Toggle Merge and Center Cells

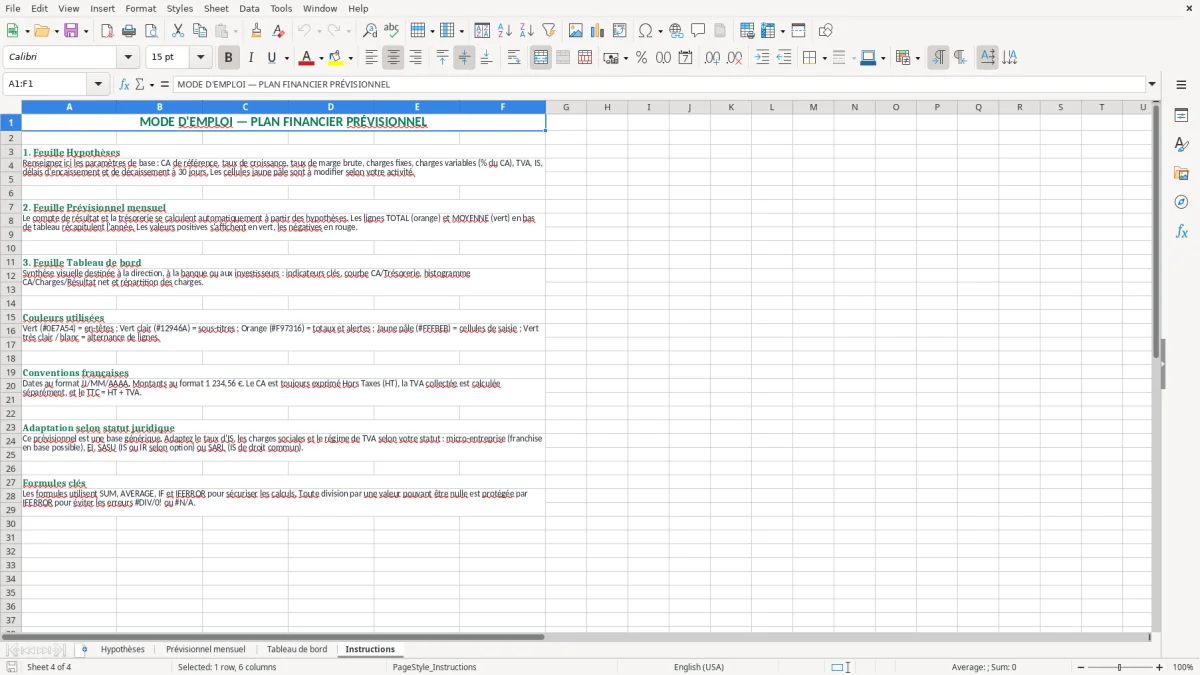tap(541, 58)
